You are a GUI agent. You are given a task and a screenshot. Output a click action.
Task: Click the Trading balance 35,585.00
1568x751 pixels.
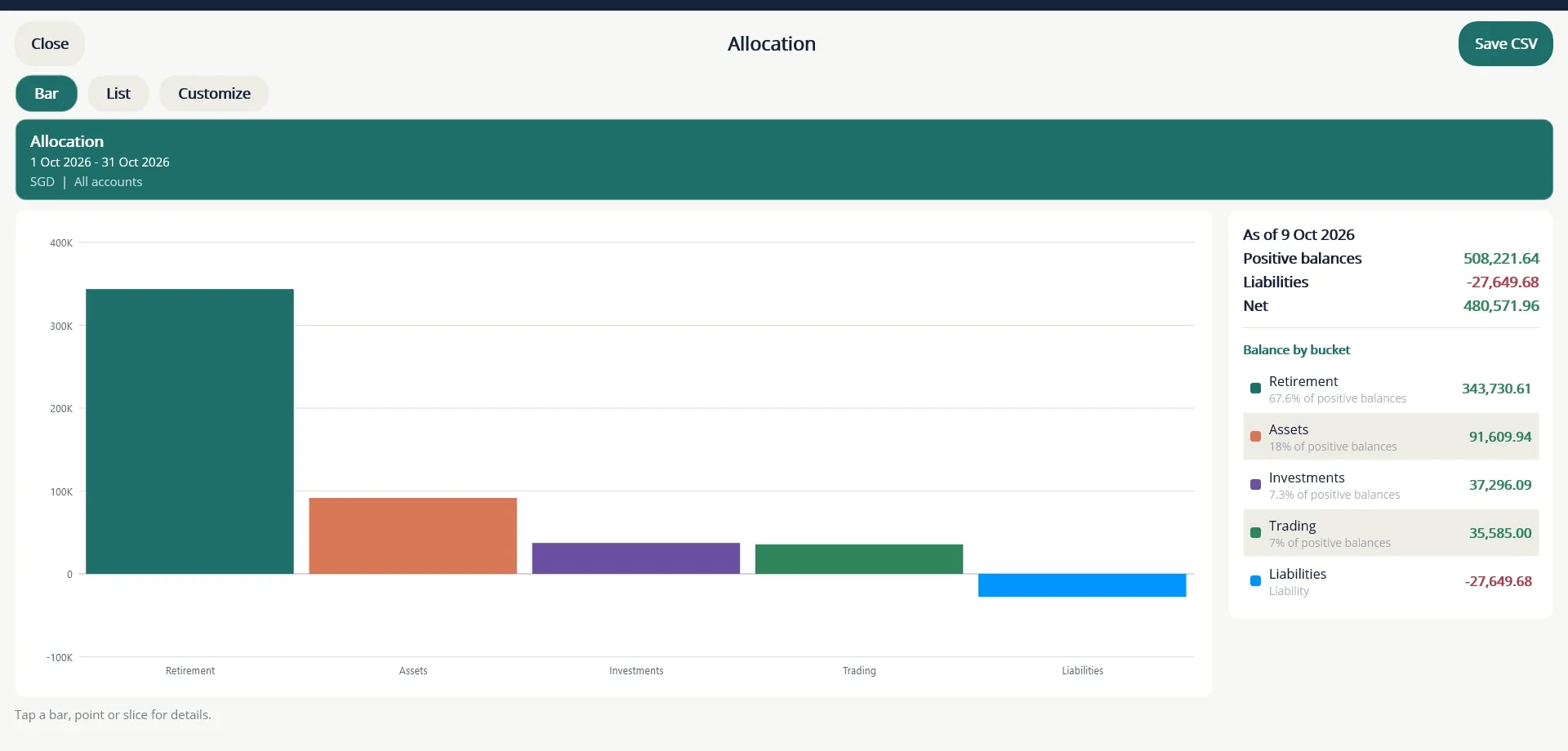tap(1500, 533)
